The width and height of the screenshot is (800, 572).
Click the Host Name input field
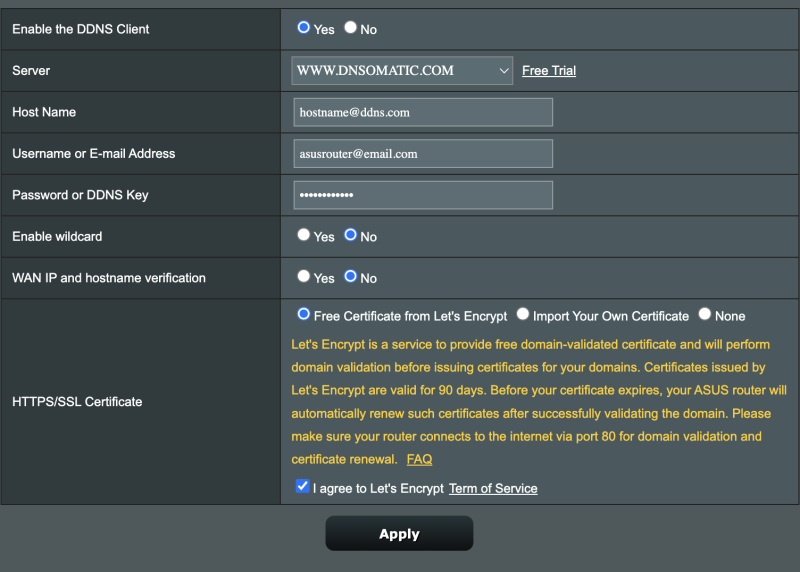tap(423, 112)
